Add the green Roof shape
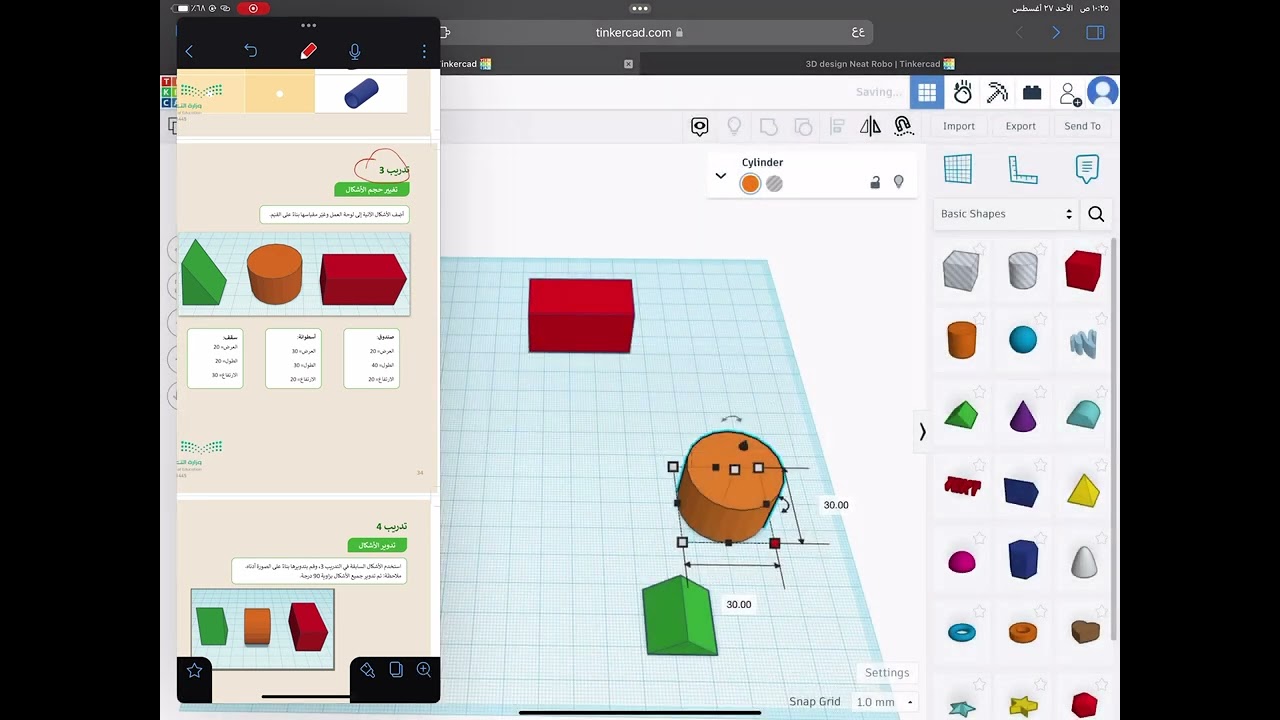 coord(961,414)
